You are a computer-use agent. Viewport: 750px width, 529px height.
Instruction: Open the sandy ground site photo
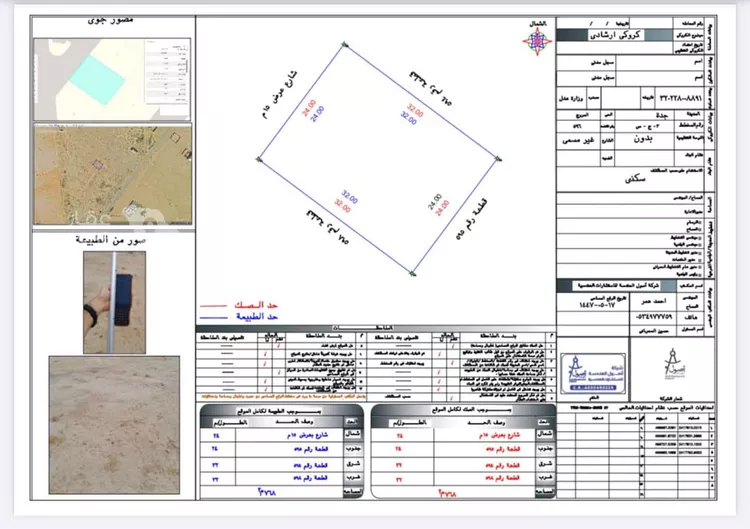(x=114, y=425)
